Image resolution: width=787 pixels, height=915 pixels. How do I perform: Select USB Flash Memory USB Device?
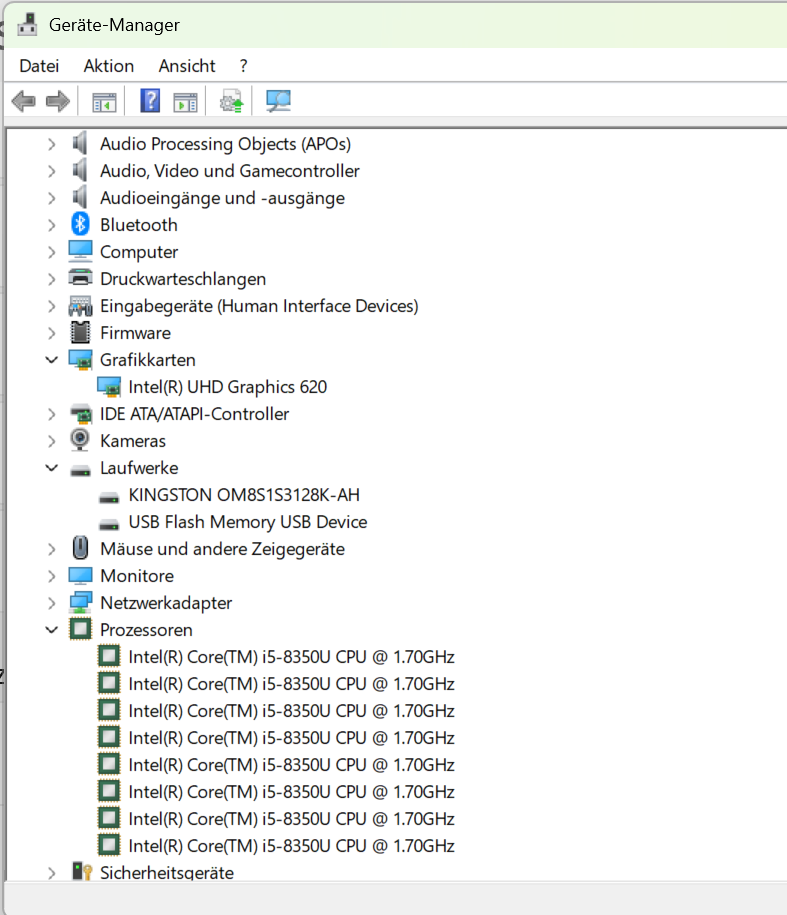pyautogui.click(x=248, y=522)
